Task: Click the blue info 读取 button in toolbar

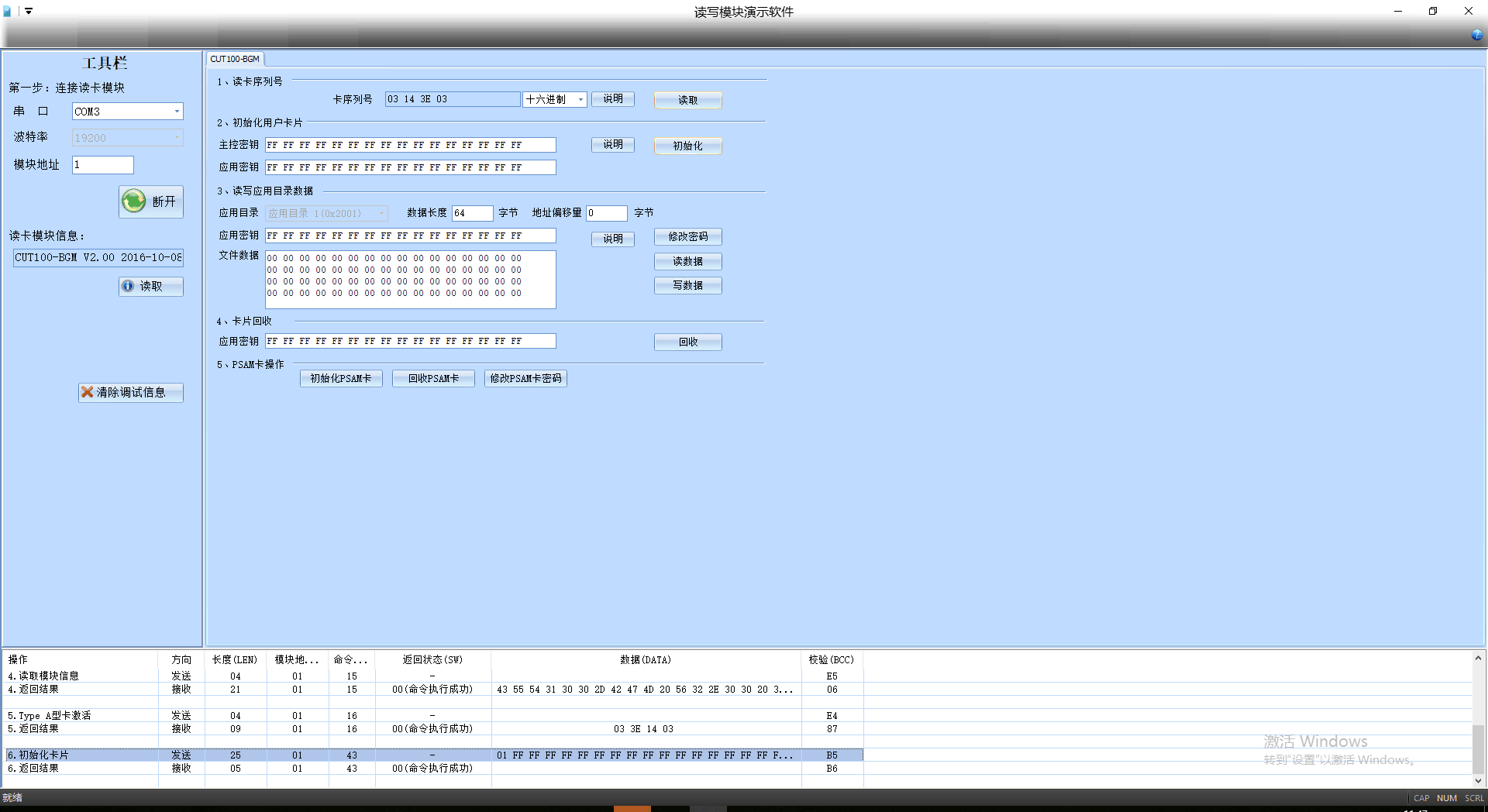Action: point(151,287)
